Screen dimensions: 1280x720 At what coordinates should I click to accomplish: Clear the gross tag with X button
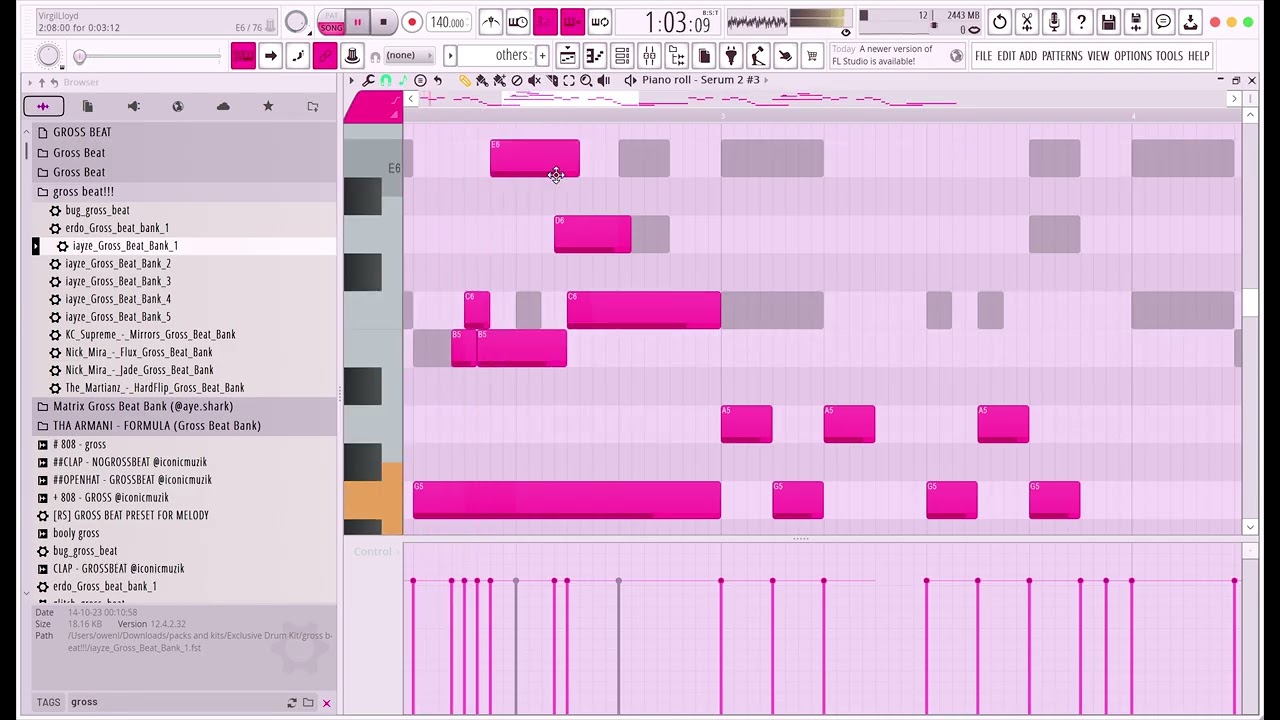pyautogui.click(x=326, y=703)
